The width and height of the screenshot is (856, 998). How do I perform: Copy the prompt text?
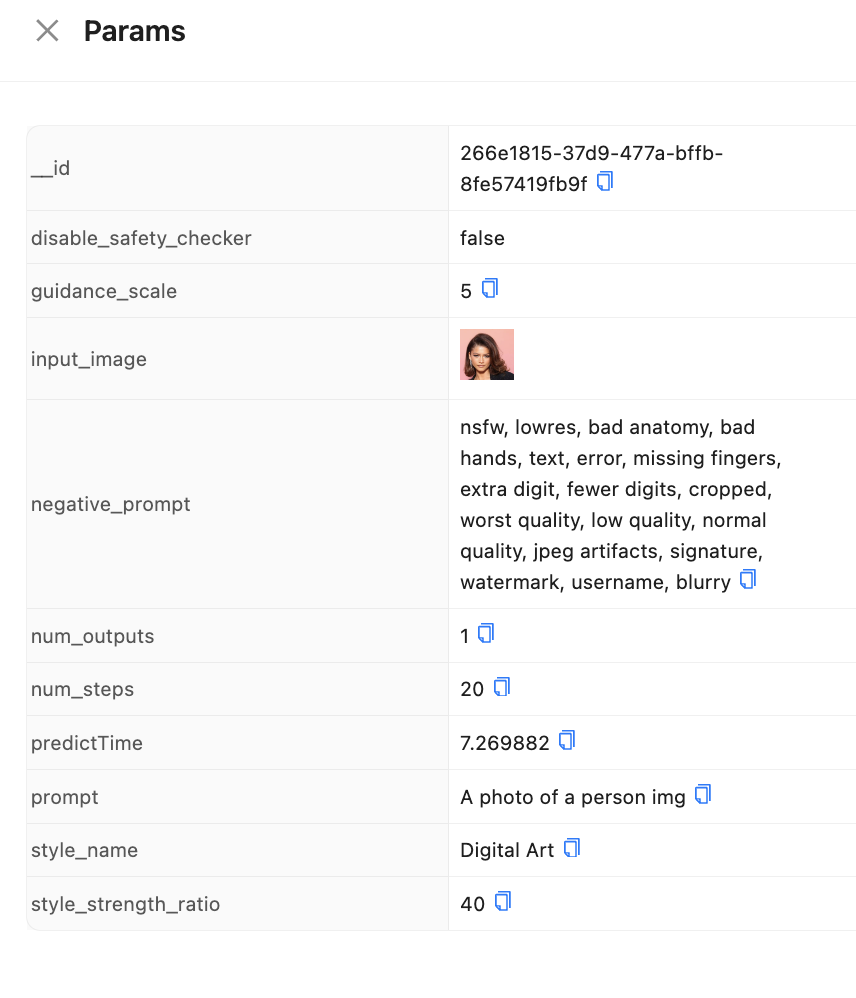[x=703, y=795]
